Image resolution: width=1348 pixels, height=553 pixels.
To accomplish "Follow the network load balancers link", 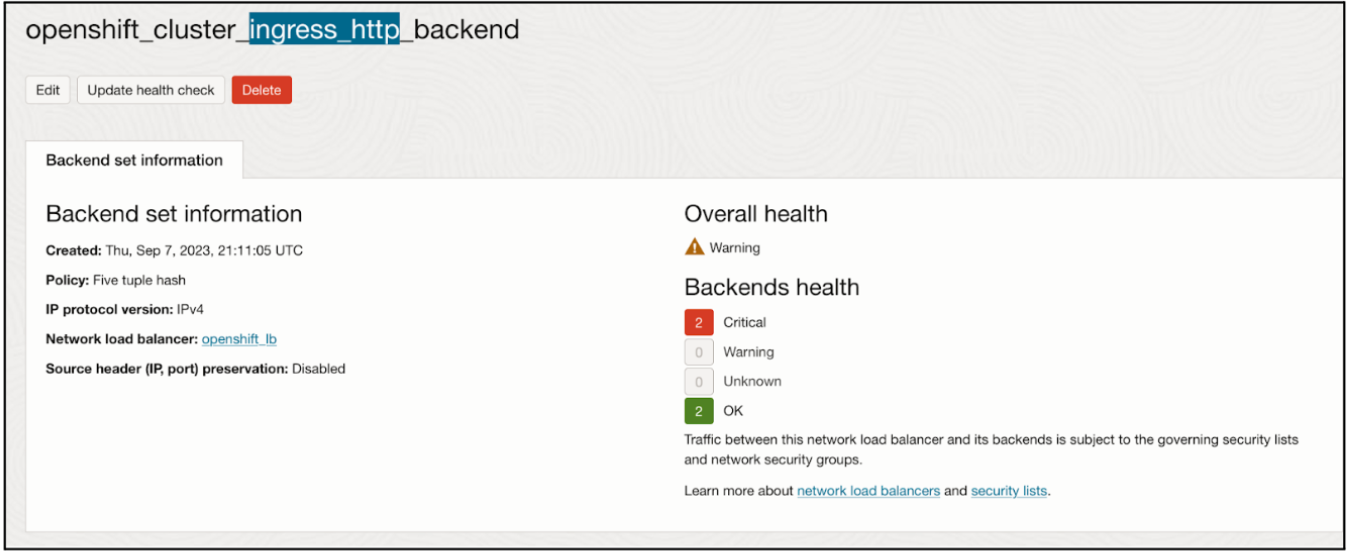I will tap(868, 491).
